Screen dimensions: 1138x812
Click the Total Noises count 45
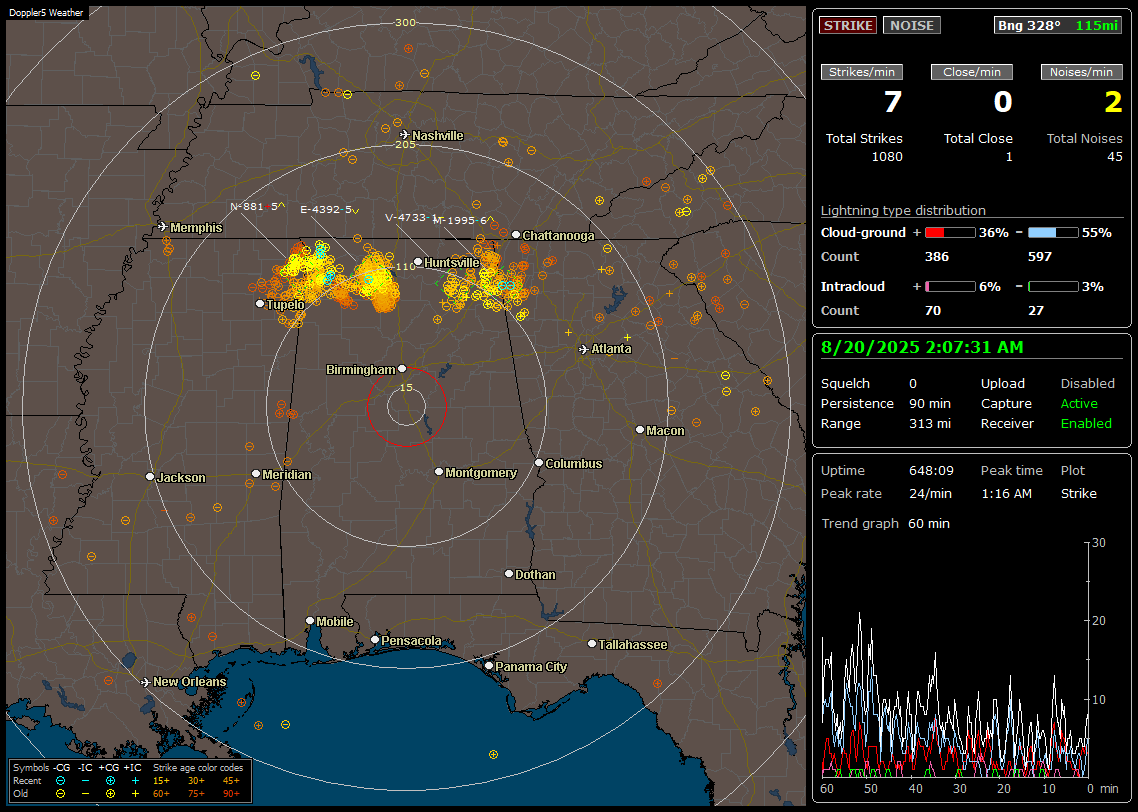1115,157
